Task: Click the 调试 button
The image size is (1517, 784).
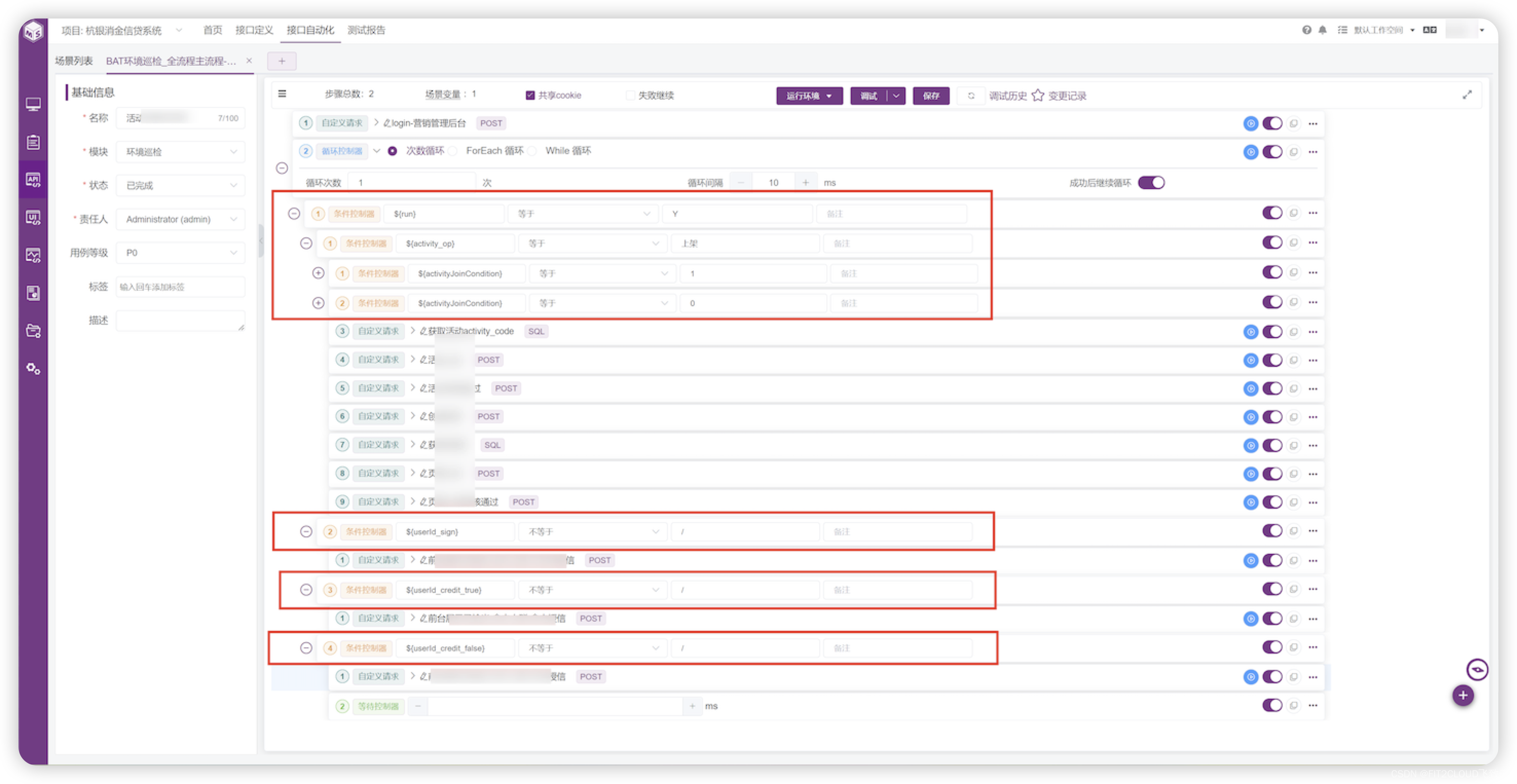Action: tap(868, 96)
